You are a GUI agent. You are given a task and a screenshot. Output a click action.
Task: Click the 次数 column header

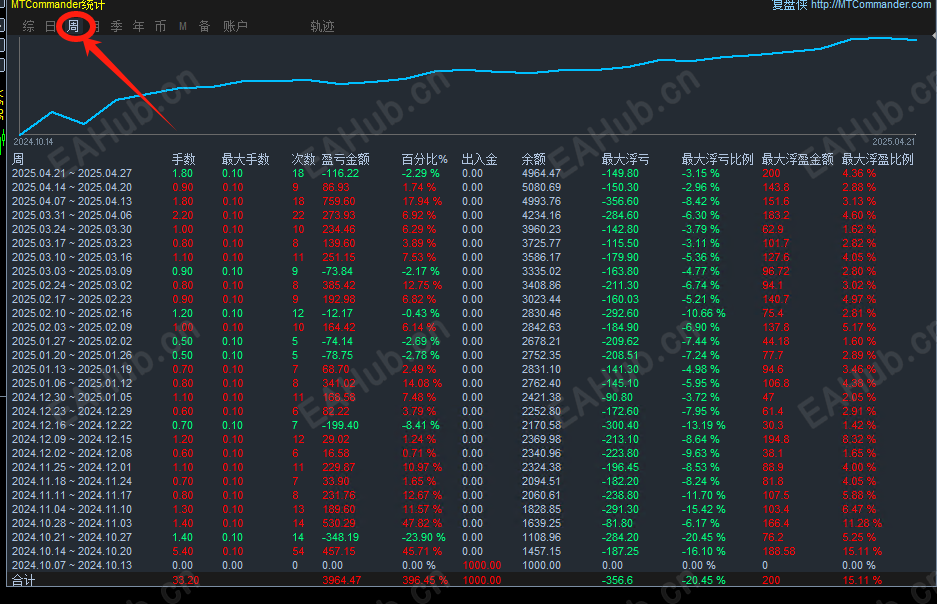(x=303, y=160)
